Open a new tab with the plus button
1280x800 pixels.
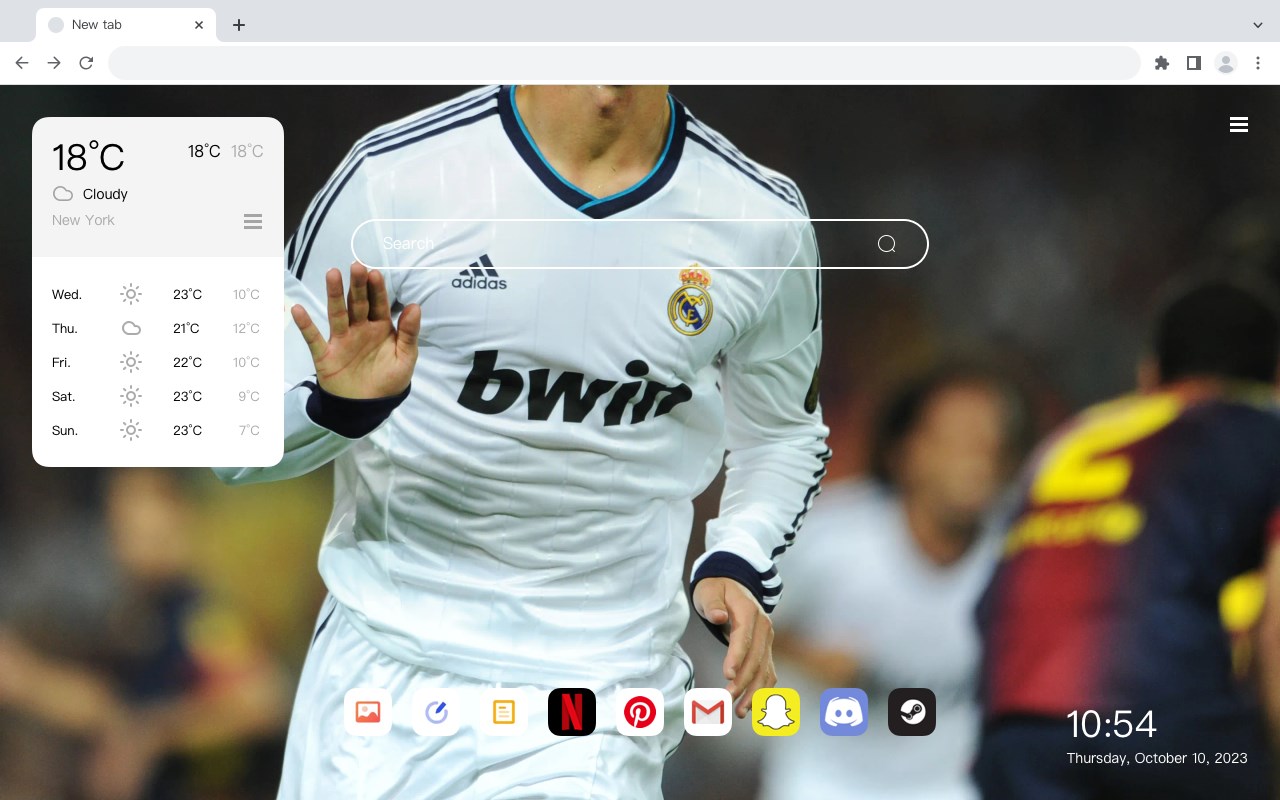click(x=238, y=25)
